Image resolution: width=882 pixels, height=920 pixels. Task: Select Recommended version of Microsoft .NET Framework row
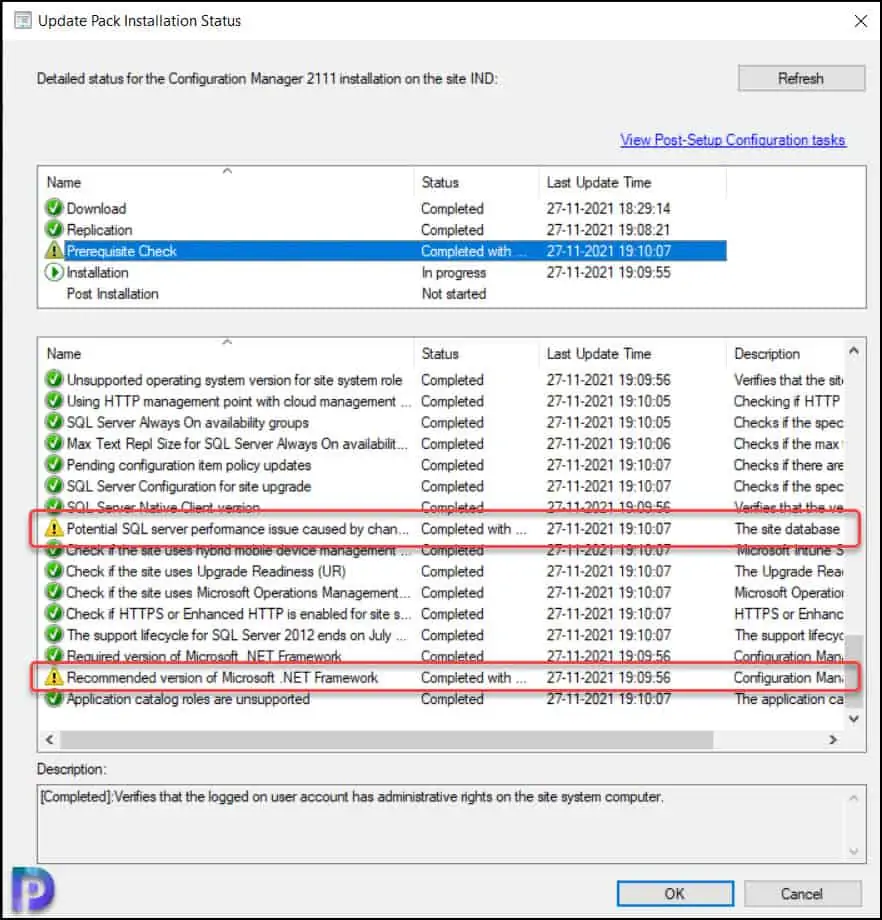coord(443,678)
